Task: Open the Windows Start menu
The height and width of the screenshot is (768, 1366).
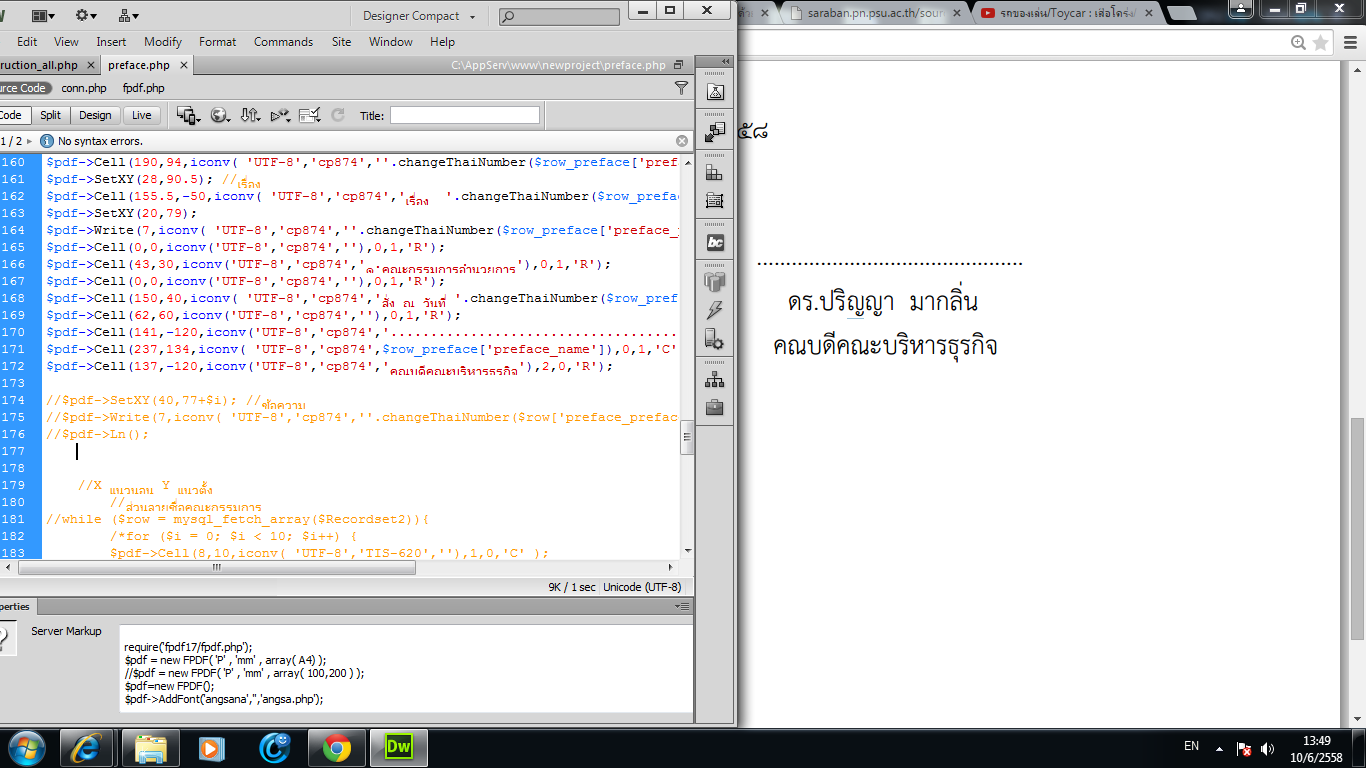Action: (26, 748)
